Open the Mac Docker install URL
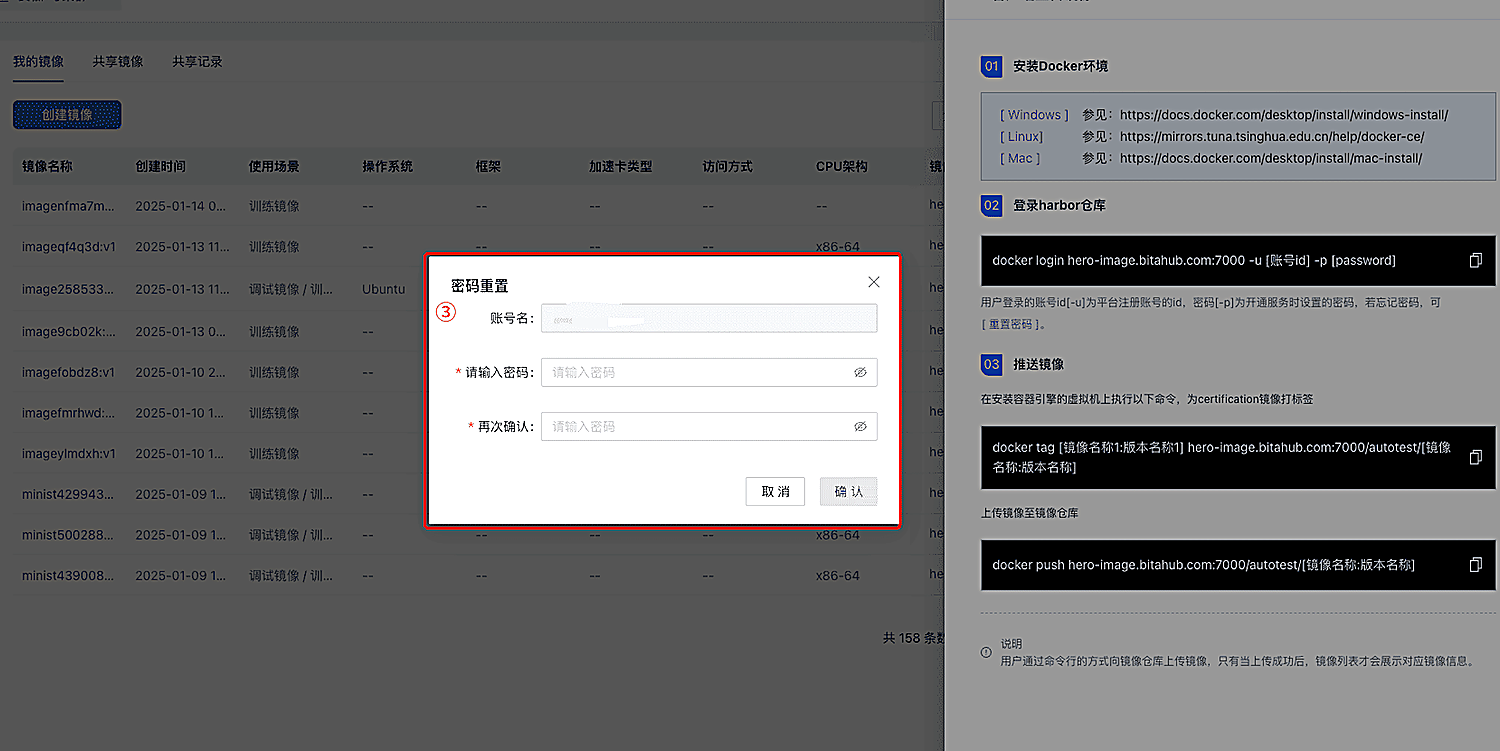Image resolution: width=1500 pixels, height=751 pixels. coord(1271,158)
